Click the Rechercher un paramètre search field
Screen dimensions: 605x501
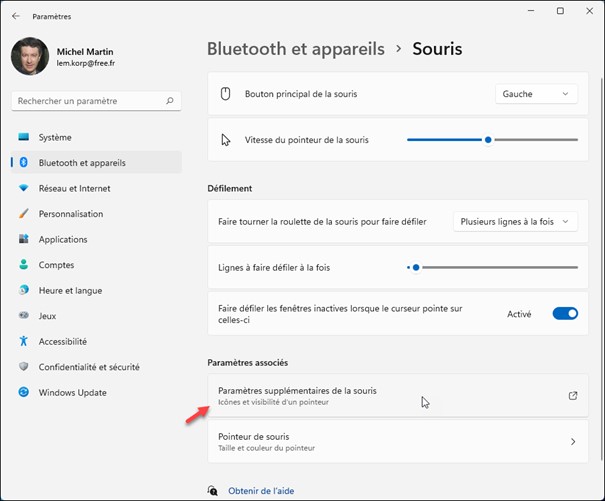88,101
